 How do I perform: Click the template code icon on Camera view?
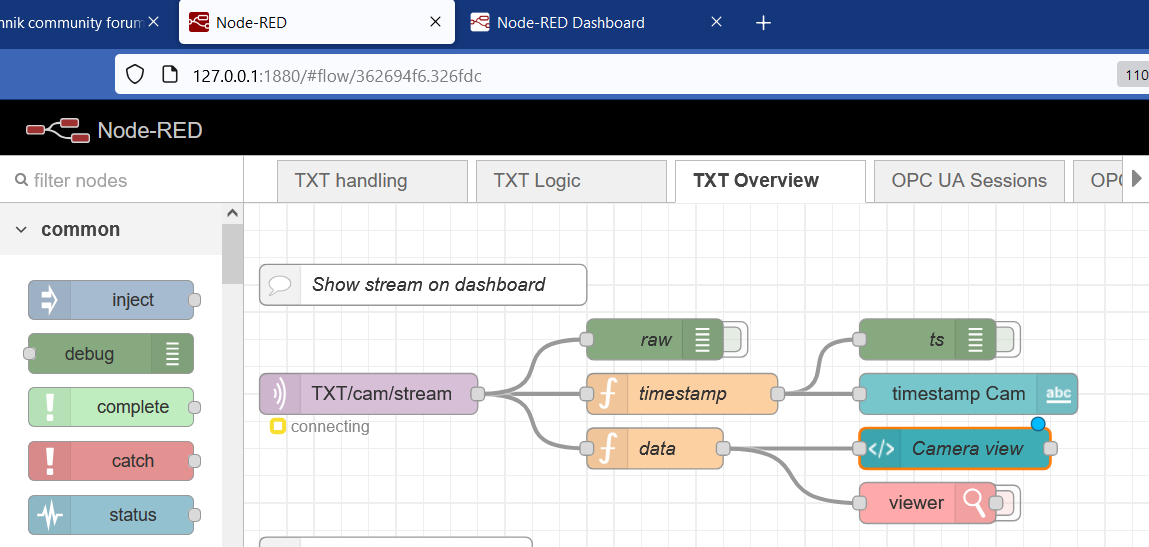(x=880, y=449)
